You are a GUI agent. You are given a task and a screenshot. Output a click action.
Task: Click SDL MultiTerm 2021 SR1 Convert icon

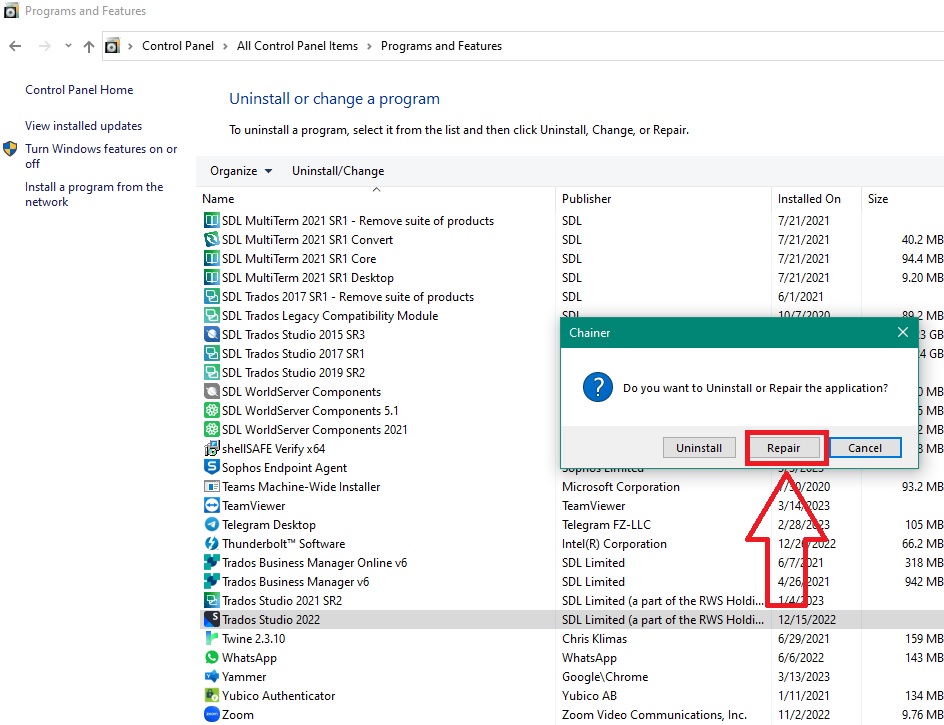(211, 240)
